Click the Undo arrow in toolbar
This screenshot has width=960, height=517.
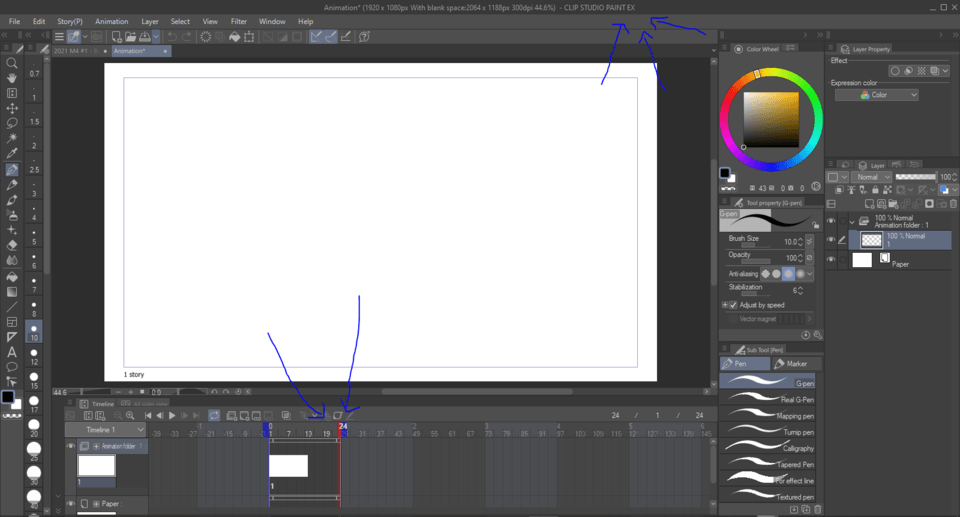point(173,37)
